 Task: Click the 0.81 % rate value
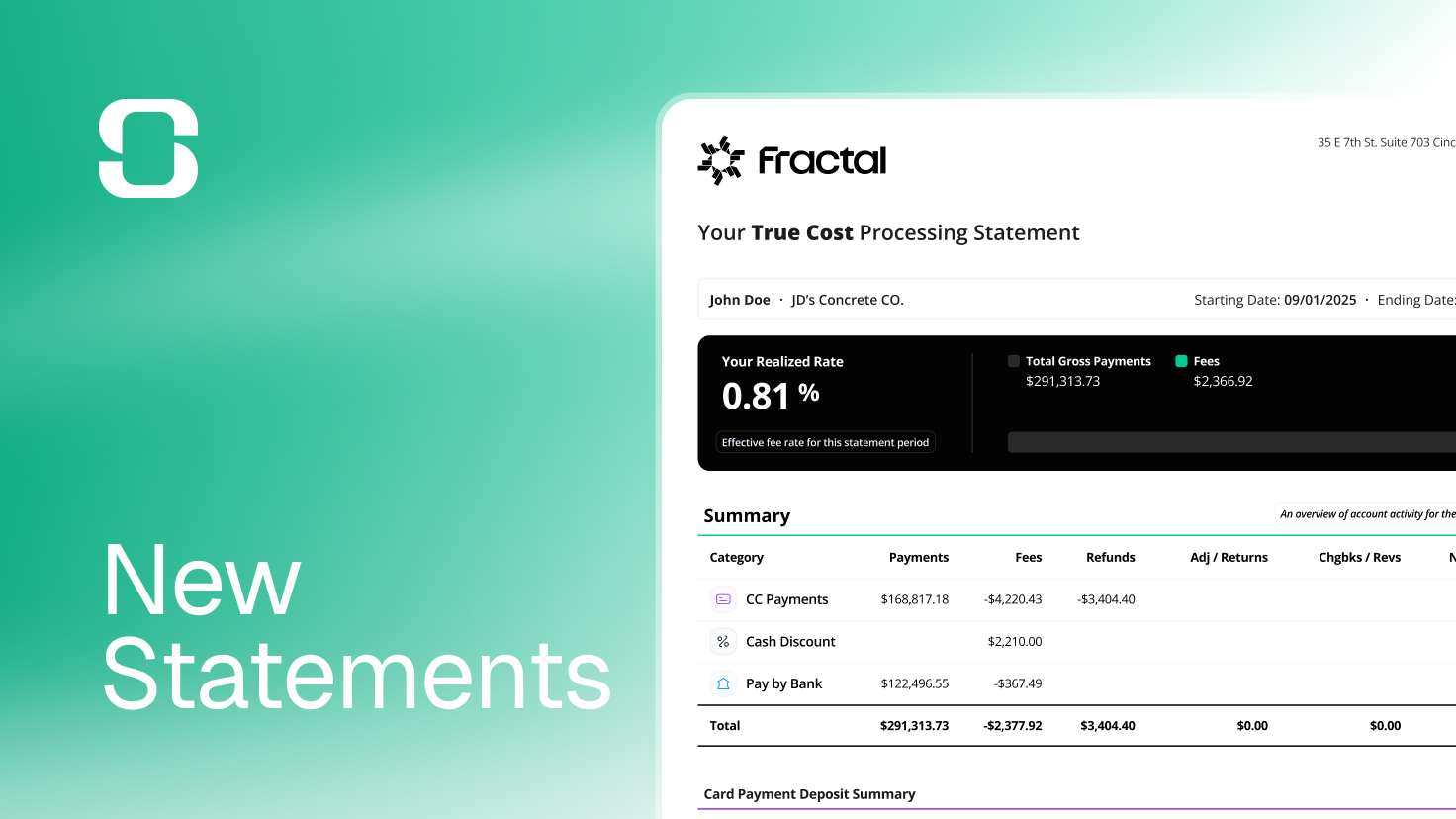(771, 396)
